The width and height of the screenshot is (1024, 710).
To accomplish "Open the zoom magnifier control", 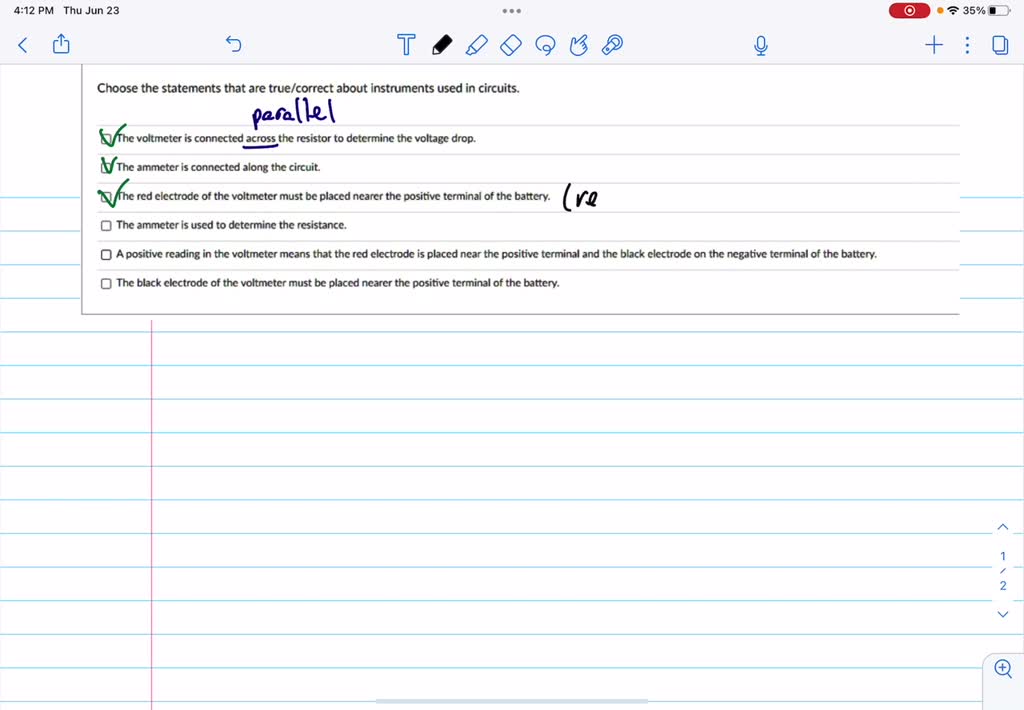I will pos(1002,668).
